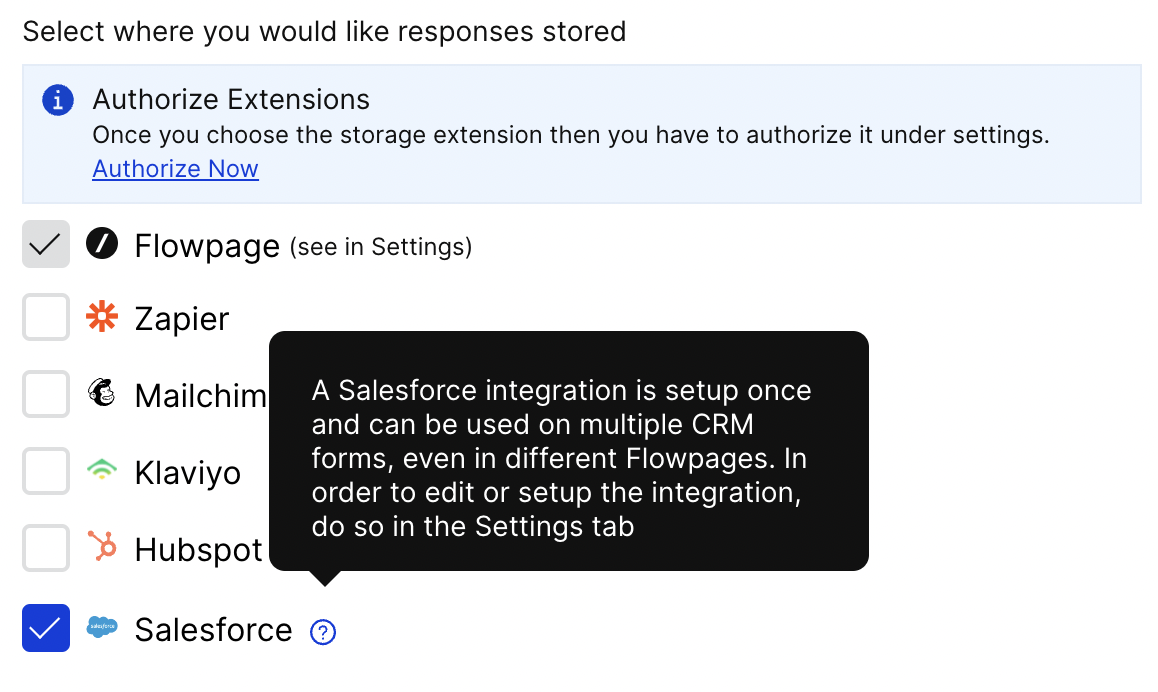This screenshot has height=692, width=1158.
Task: Click the Flowpage logo icon
Action: pos(102,243)
